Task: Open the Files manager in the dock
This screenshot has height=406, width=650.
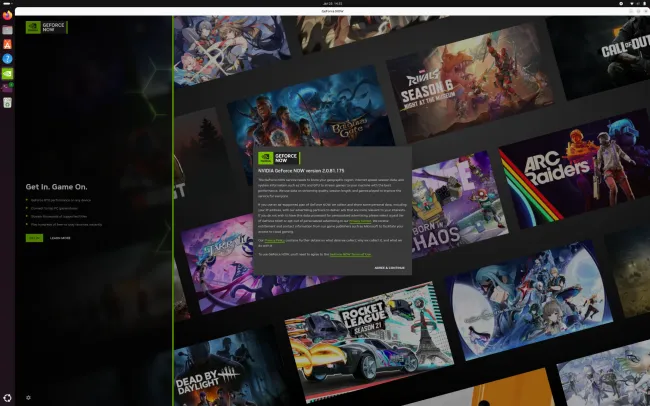Action: (7, 30)
